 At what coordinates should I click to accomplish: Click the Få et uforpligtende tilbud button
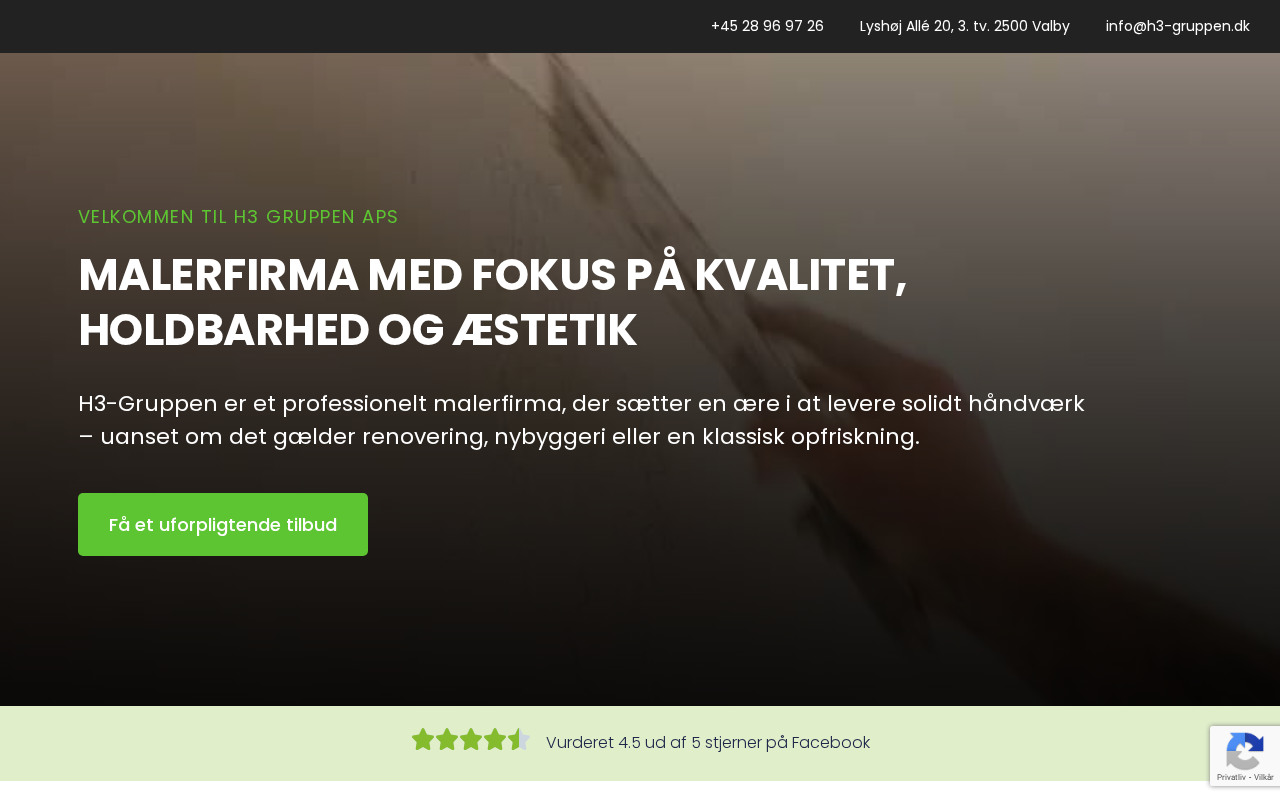pyautogui.click(x=223, y=525)
